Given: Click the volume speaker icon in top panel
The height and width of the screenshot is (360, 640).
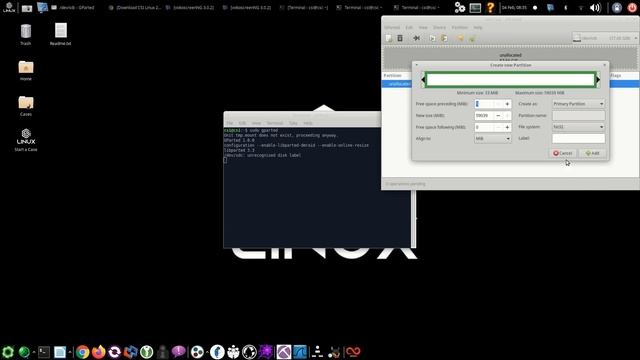Looking at the screenshot, I should 595,7.
